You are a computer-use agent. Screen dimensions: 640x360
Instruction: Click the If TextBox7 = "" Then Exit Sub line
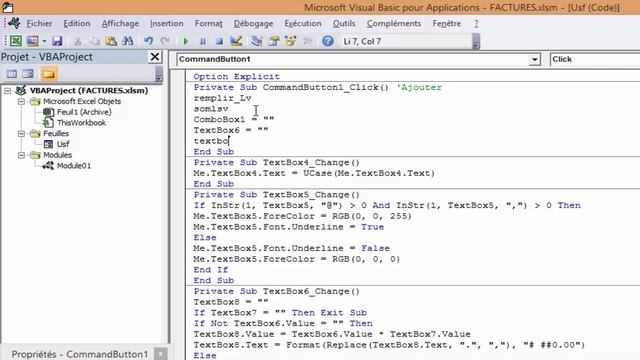[280, 313]
